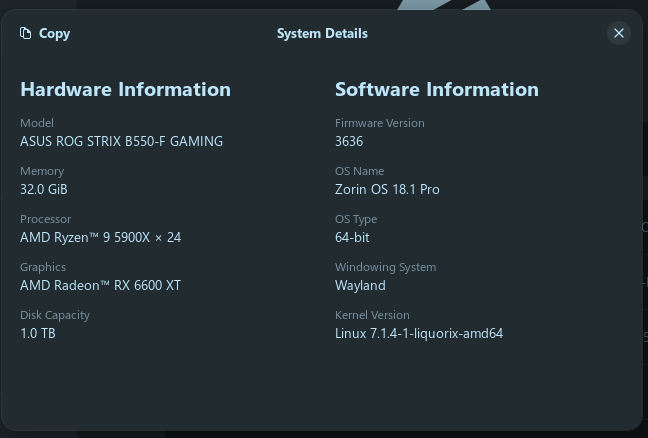Select the System Details title
Image resolution: width=648 pixels, height=438 pixels.
click(x=322, y=33)
